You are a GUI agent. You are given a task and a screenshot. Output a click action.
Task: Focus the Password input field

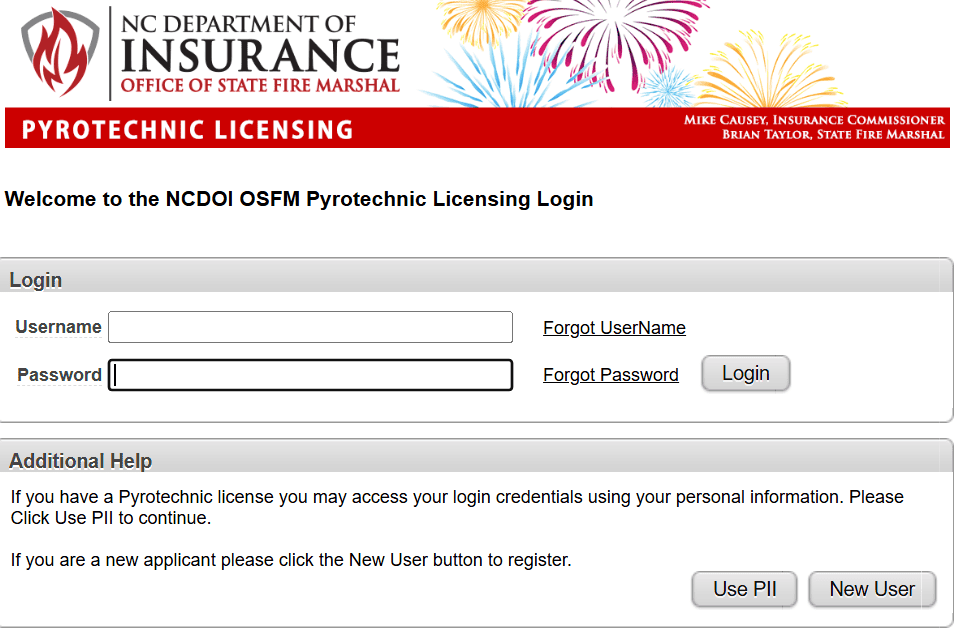(x=310, y=375)
